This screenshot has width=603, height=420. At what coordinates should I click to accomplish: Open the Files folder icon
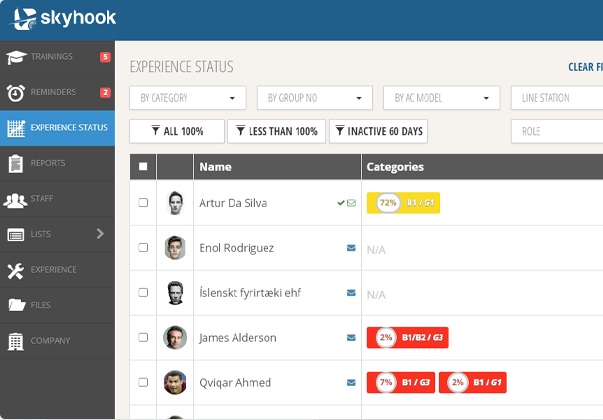click(x=15, y=305)
